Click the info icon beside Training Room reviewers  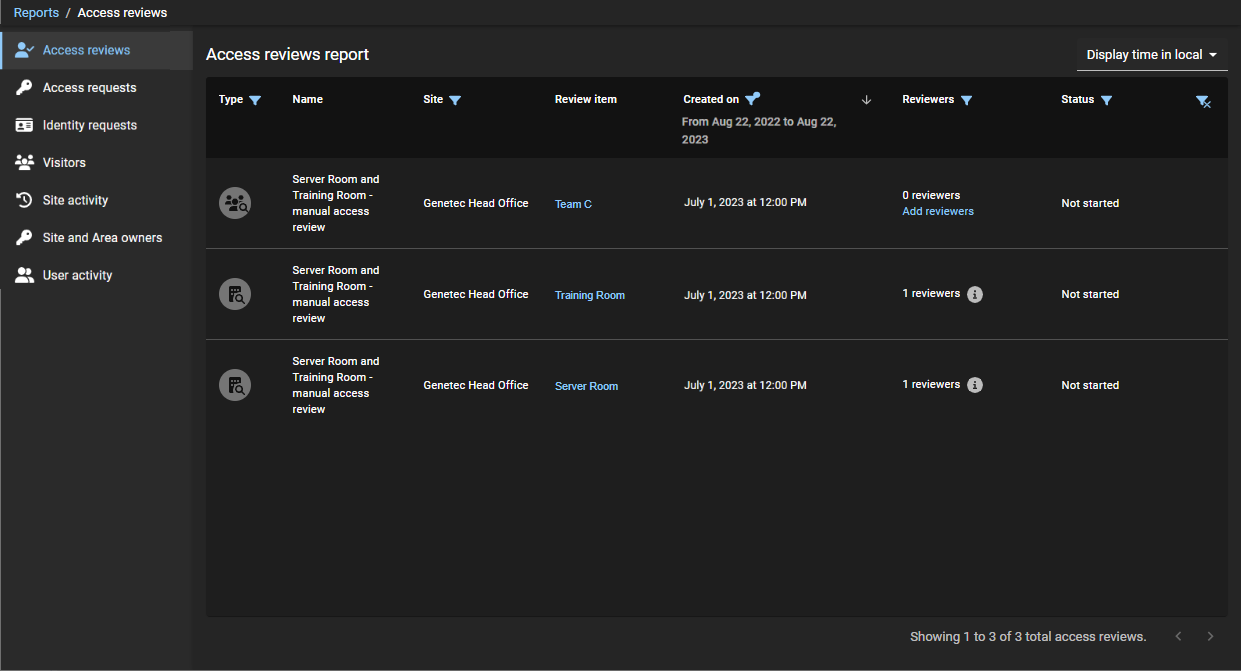[x=975, y=294]
